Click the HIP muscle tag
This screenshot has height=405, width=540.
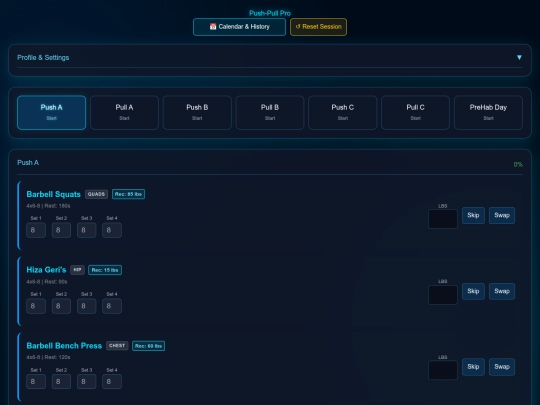(77, 270)
